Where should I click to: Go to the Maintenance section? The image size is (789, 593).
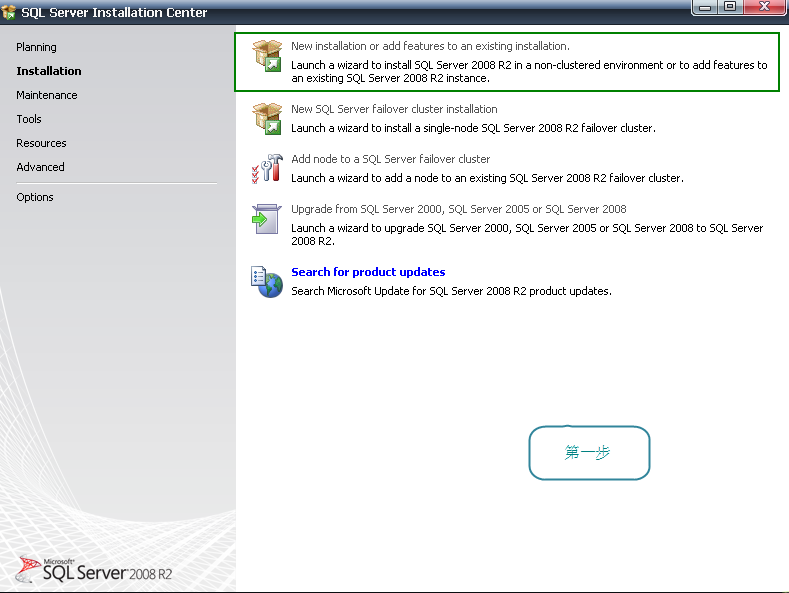click(47, 95)
